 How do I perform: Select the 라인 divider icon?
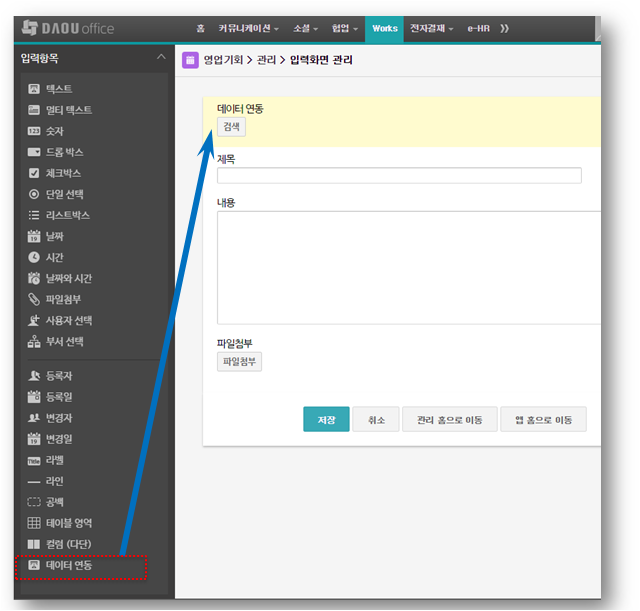coord(34,482)
